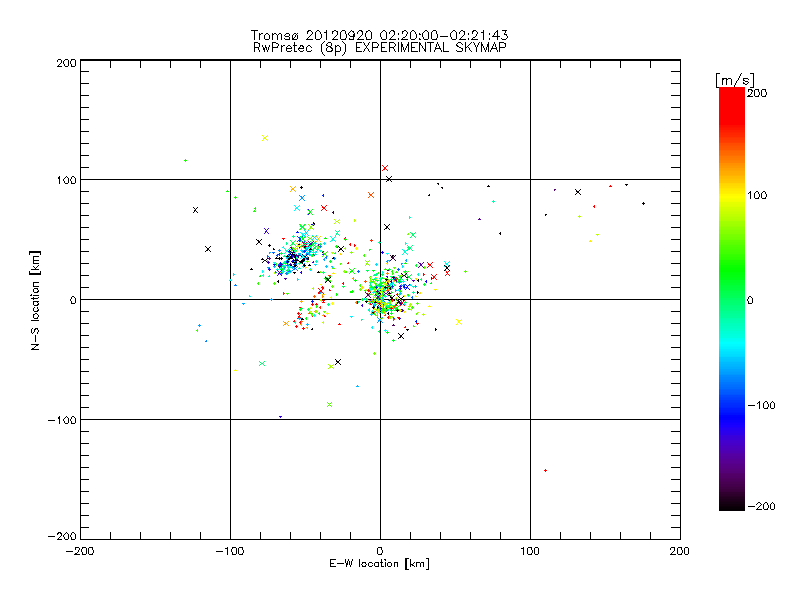Click the x-axis tick label '-100'

click(x=230, y=551)
